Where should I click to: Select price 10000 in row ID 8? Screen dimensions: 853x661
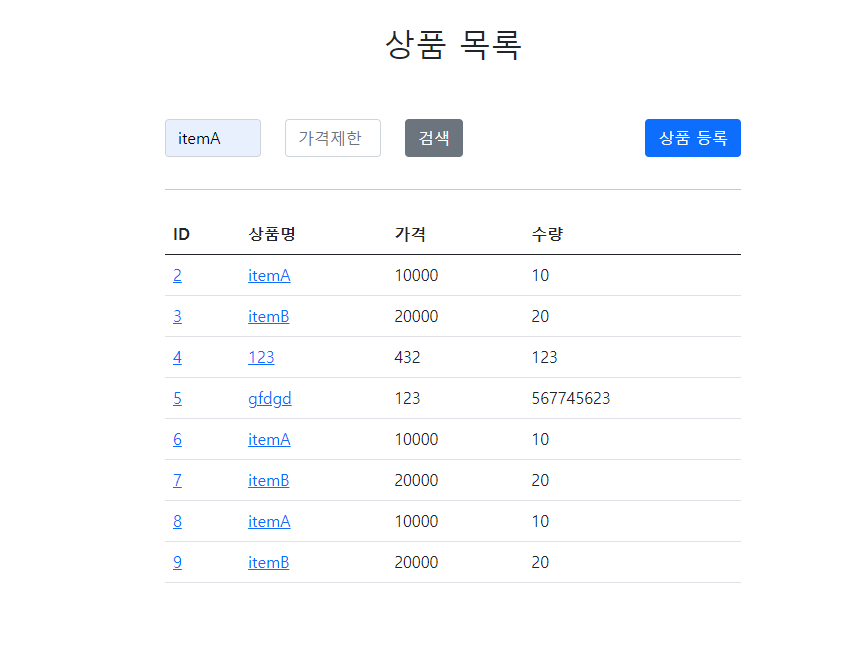[x=416, y=521]
